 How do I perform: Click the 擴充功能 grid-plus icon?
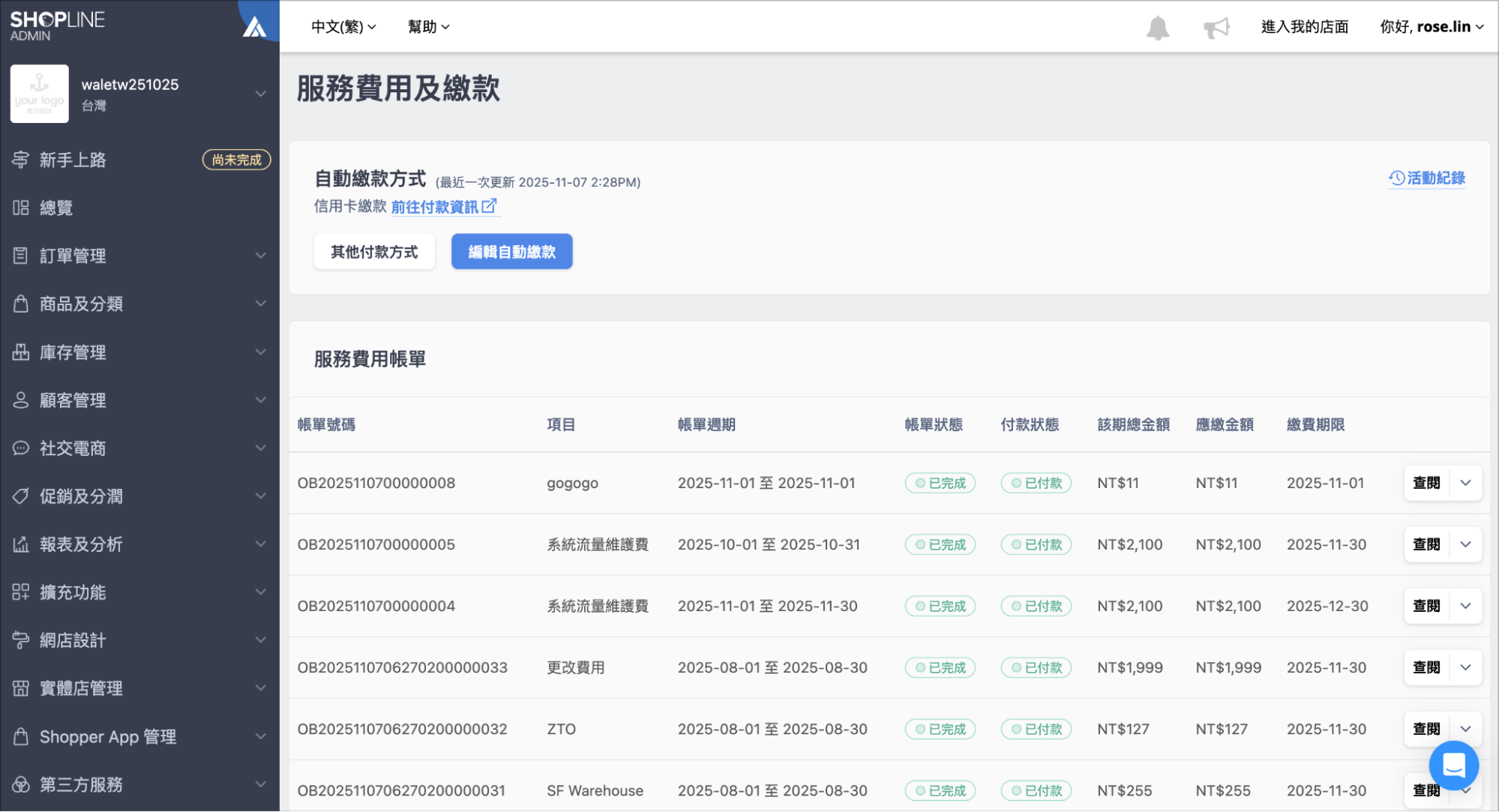tap(20, 592)
